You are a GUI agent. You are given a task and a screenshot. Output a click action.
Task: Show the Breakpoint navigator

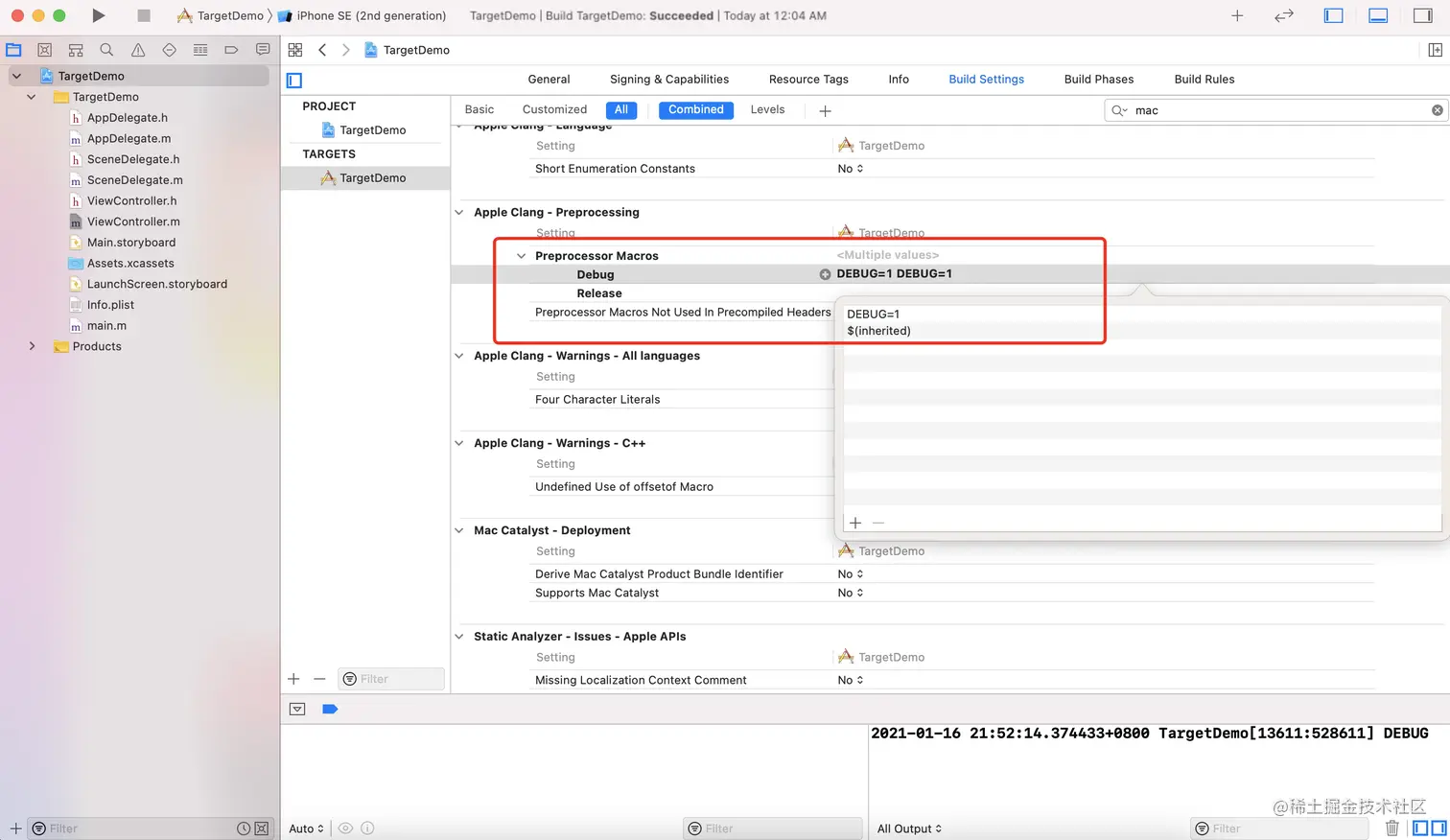(231, 50)
